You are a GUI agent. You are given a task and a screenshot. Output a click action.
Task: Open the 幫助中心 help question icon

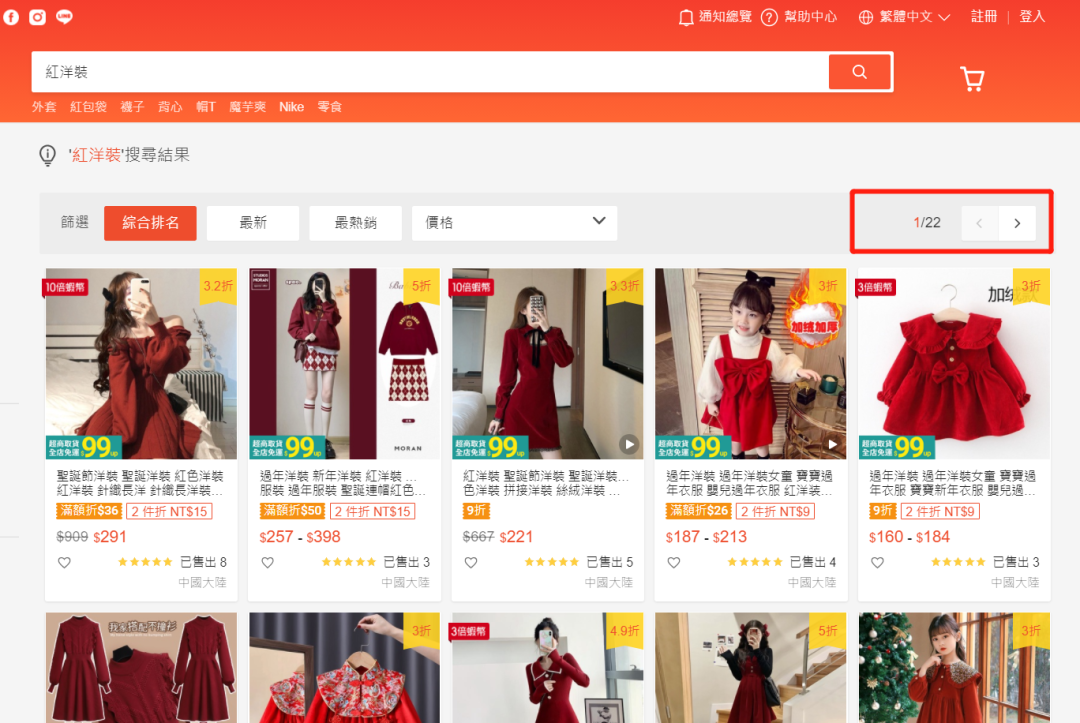[x=768, y=17]
